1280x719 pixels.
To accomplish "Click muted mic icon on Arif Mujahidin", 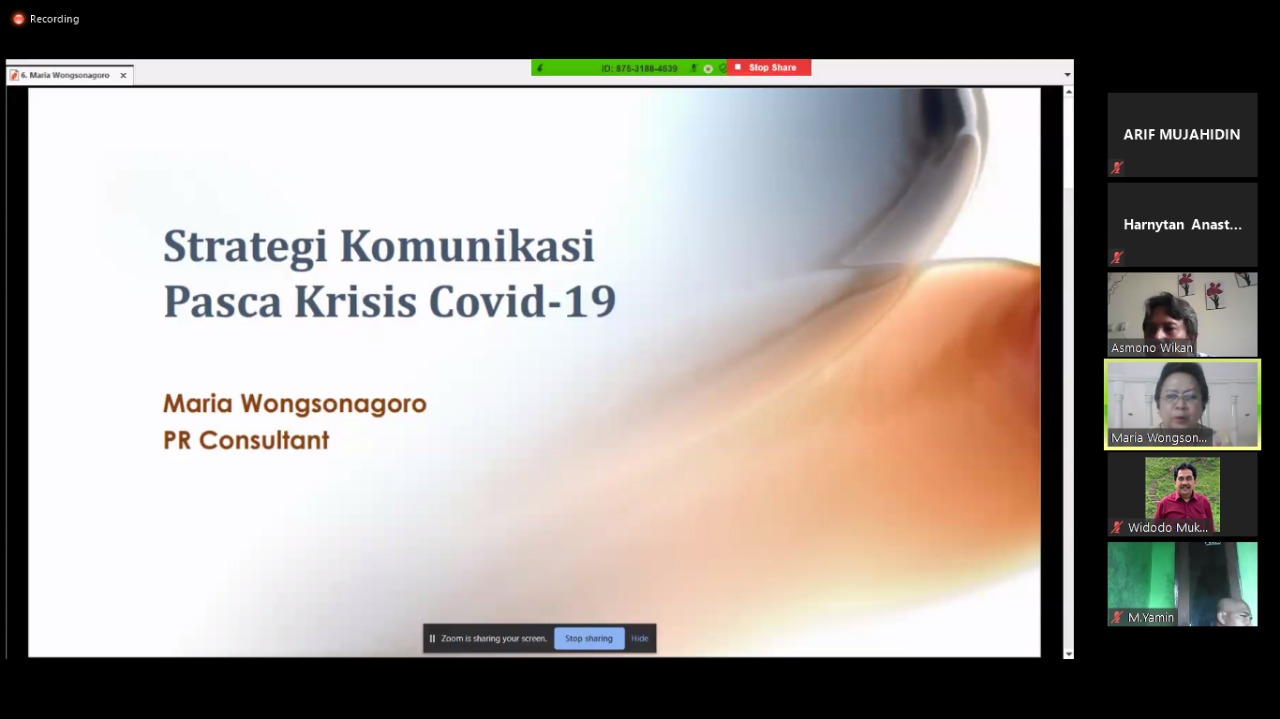I will [x=1117, y=168].
